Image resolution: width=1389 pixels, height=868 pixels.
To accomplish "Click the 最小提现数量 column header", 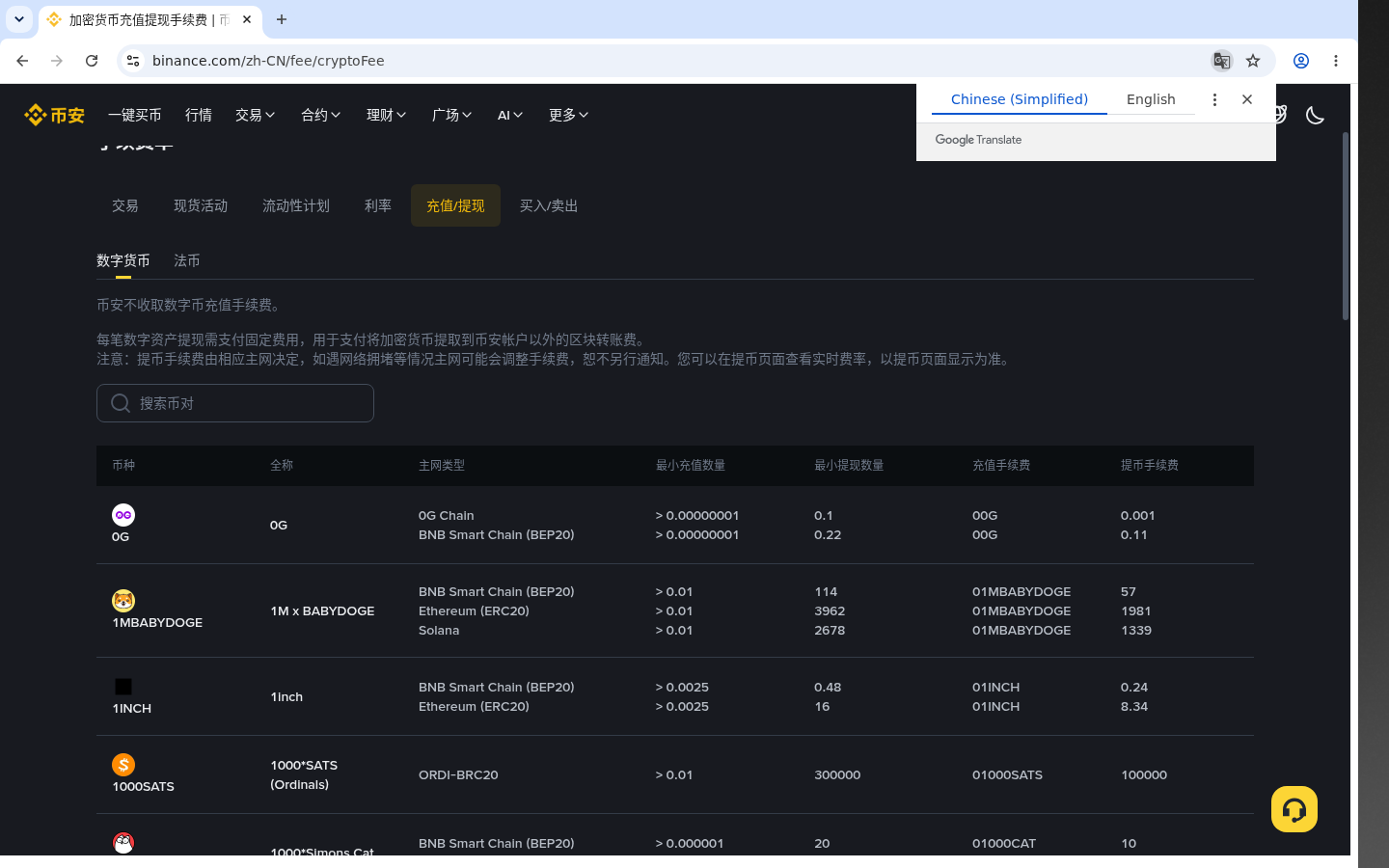I will (849, 465).
